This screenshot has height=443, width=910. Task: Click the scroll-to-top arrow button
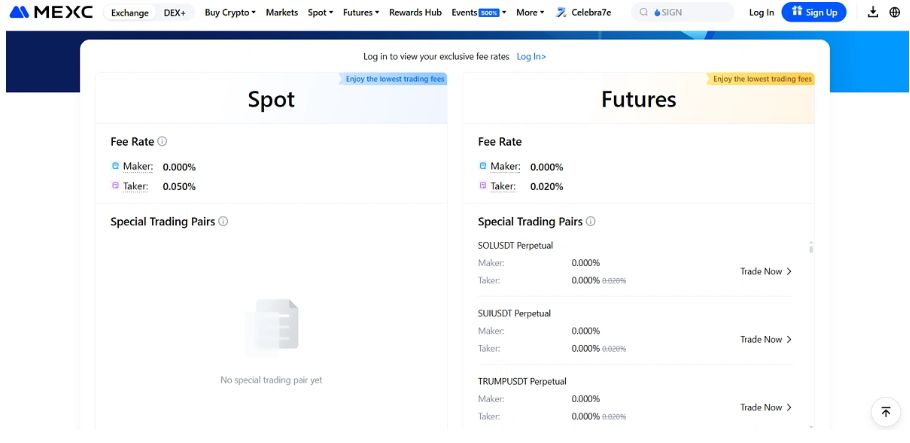[885, 412]
